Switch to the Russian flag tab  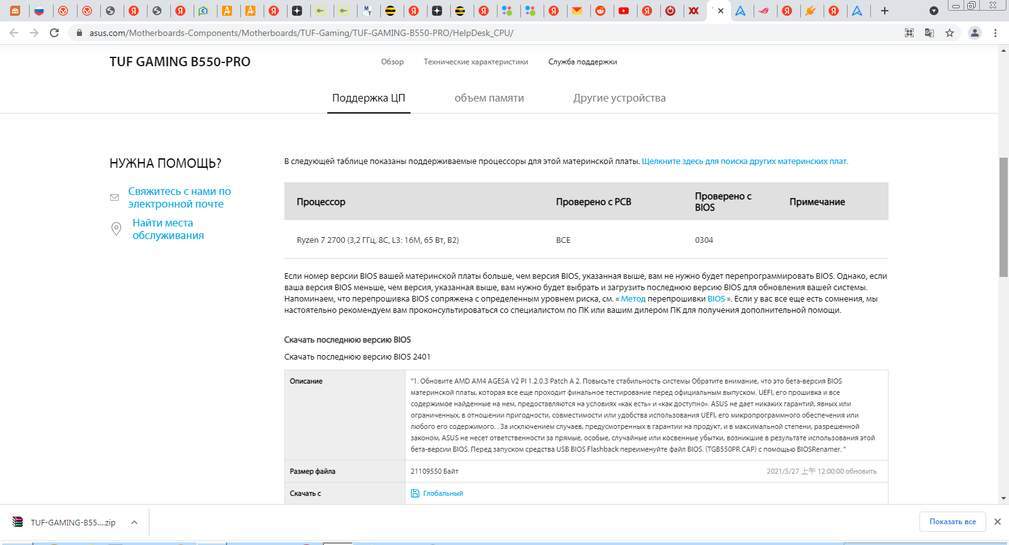pos(39,11)
